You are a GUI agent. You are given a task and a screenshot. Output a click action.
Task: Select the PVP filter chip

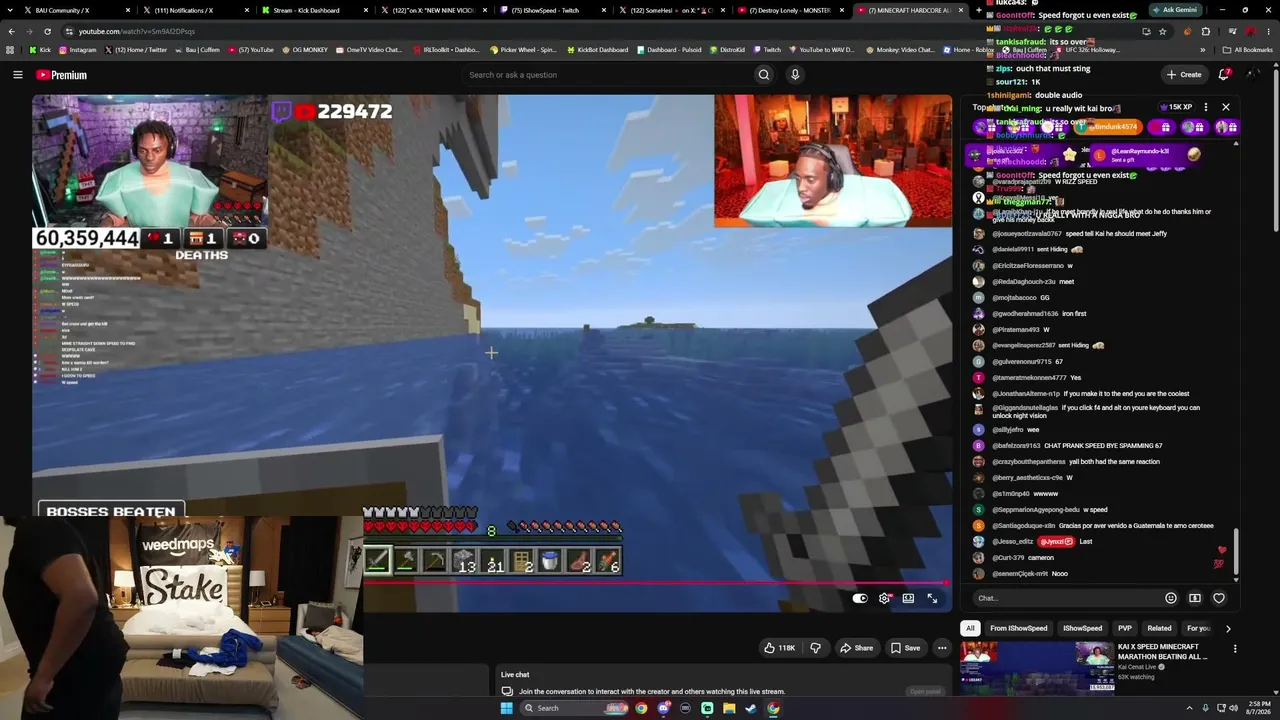[1125, 628]
